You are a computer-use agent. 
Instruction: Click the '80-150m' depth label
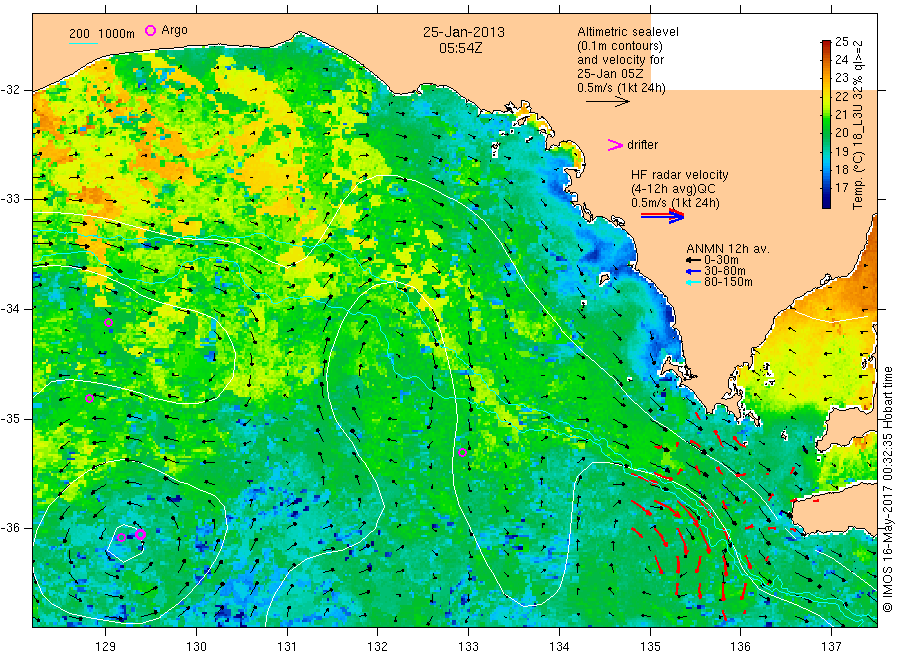[728, 282]
